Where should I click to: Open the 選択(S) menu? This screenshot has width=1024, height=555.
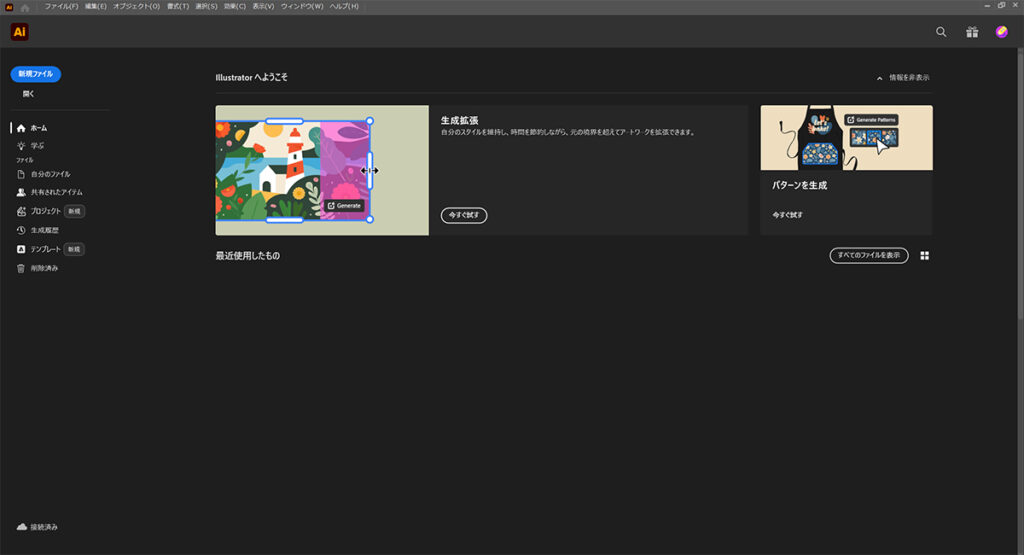pyautogui.click(x=206, y=6)
